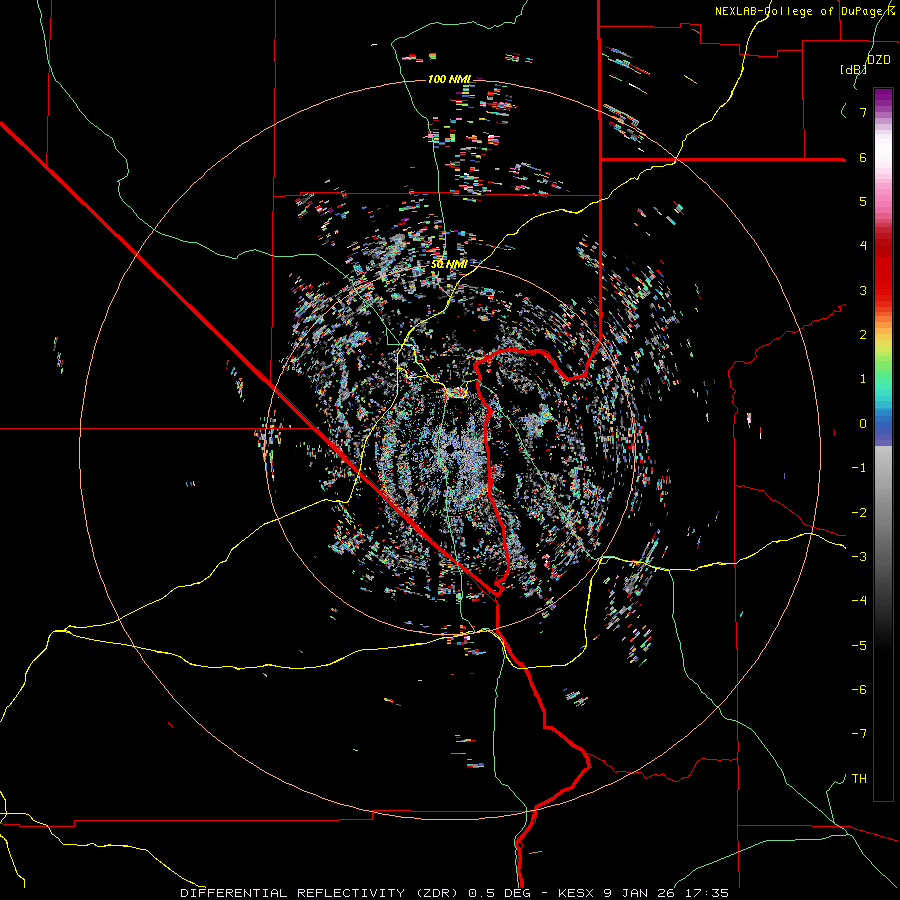Click the "-6" scale label
The width and height of the screenshot is (900, 900).
point(859,690)
